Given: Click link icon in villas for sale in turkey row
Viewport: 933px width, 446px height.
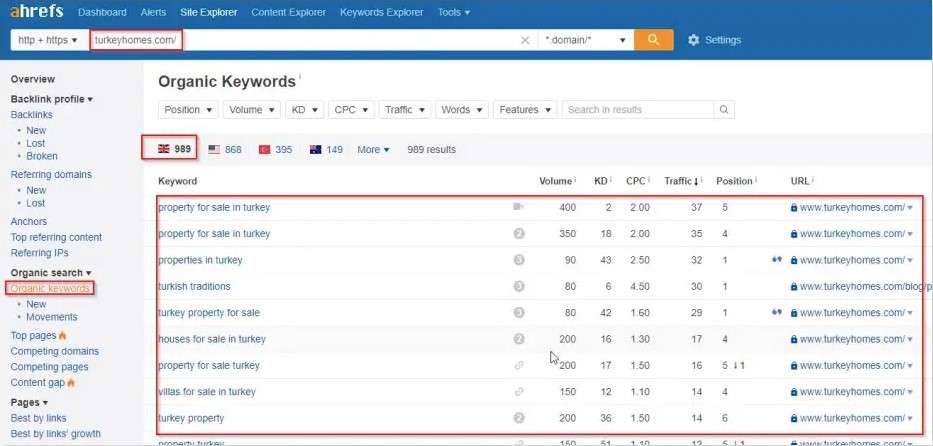Looking at the screenshot, I should (x=519, y=392).
